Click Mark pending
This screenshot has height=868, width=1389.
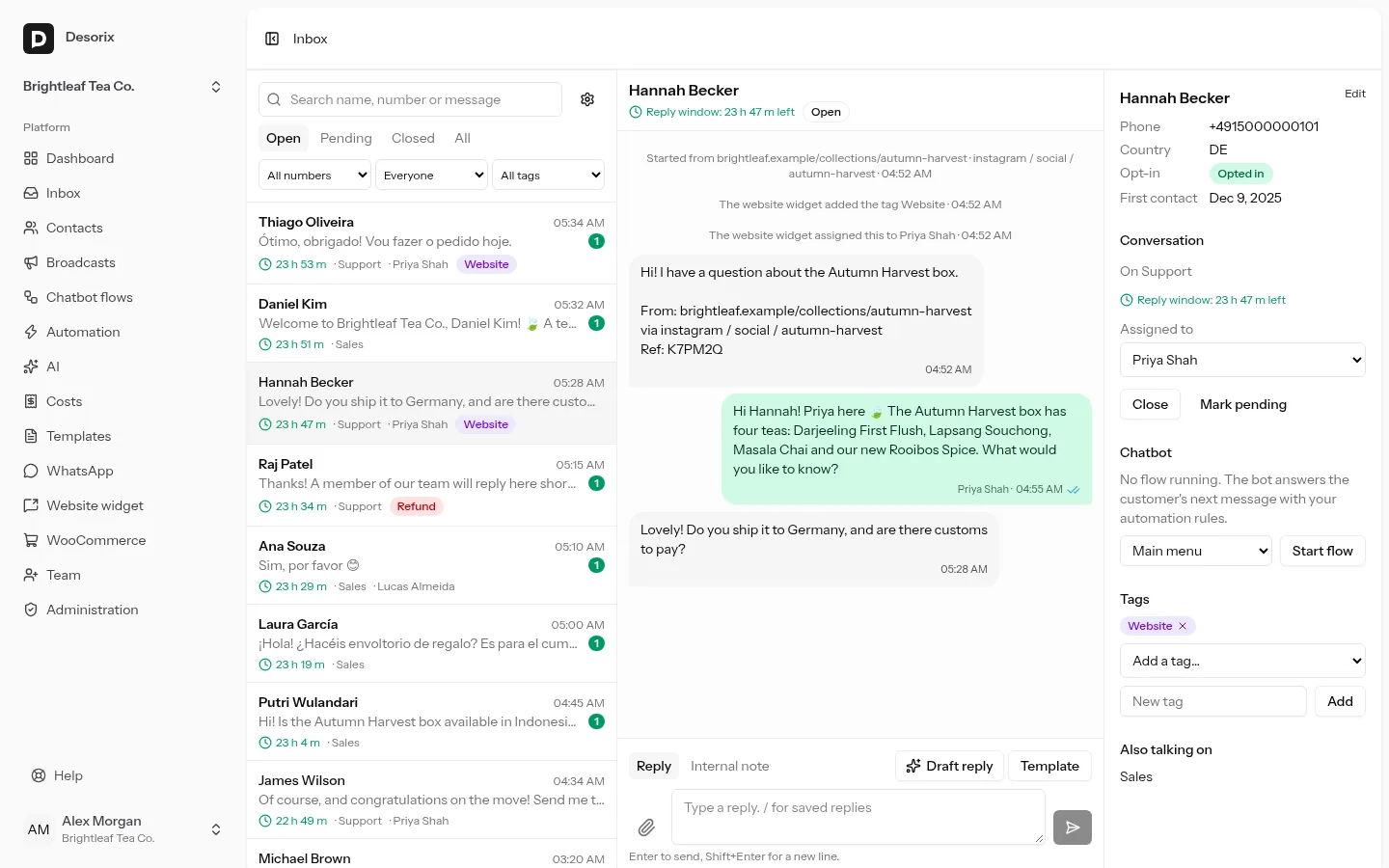click(x=1243, y=404)
